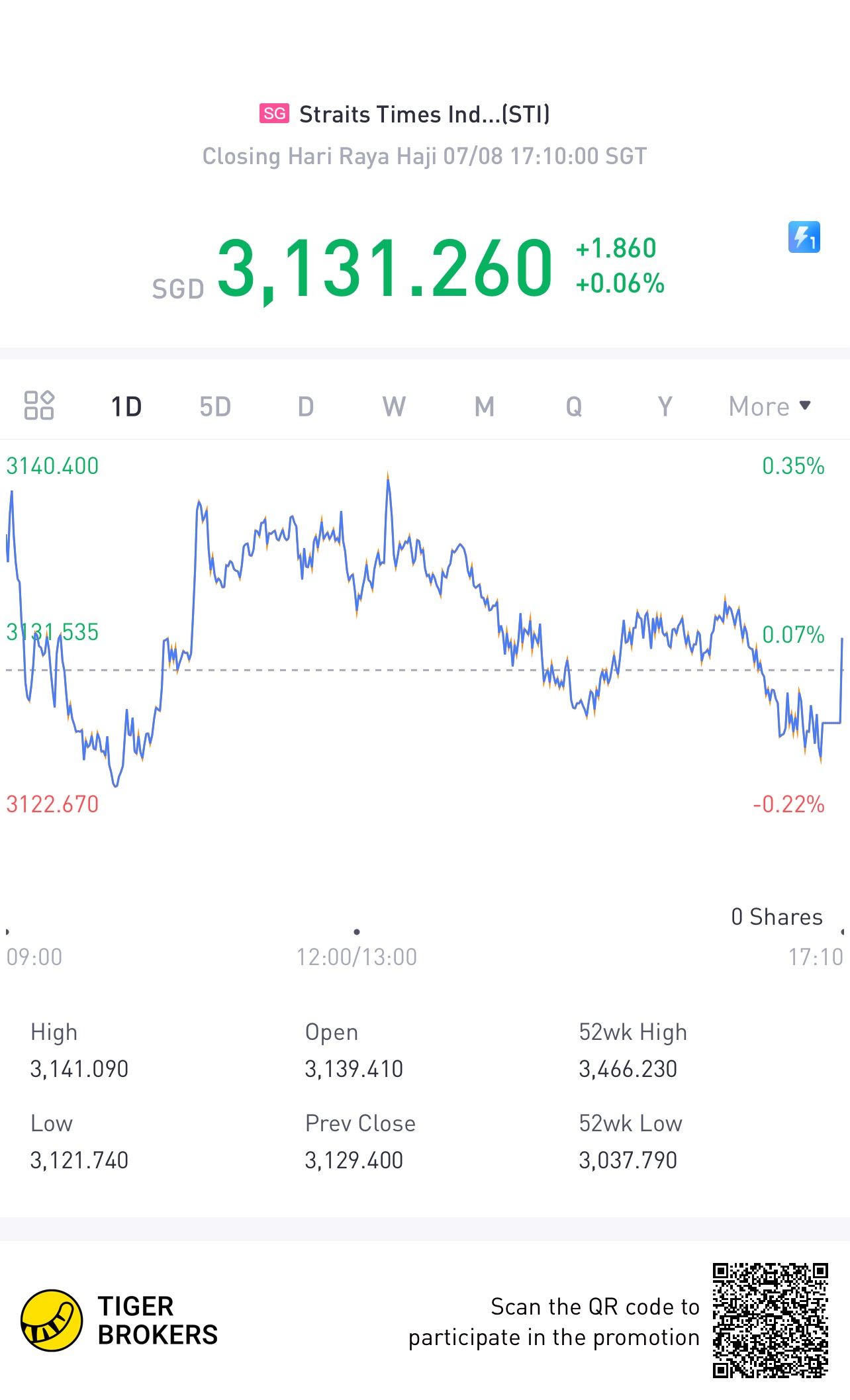The image size is (850, 1400).
Task: Tap the 17:10 closing time label
Action: pos(815,957)
